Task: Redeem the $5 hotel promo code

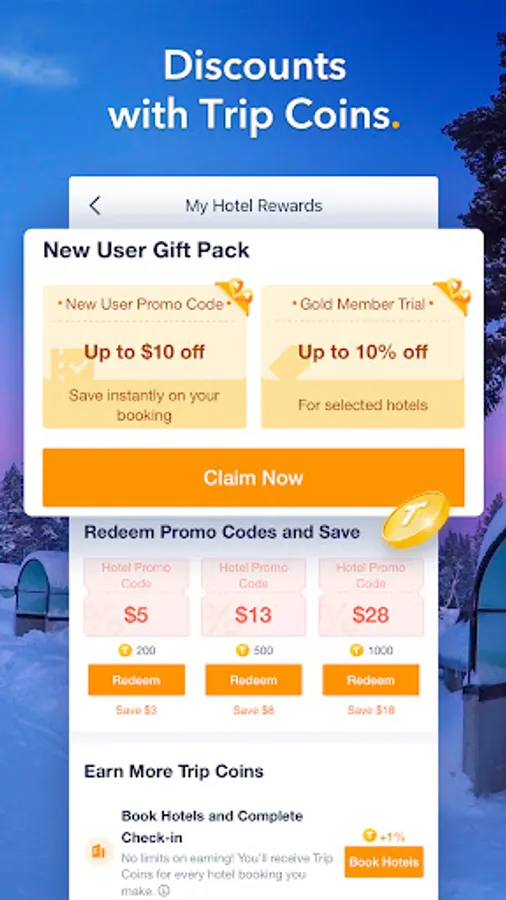Action: point(137,680)
